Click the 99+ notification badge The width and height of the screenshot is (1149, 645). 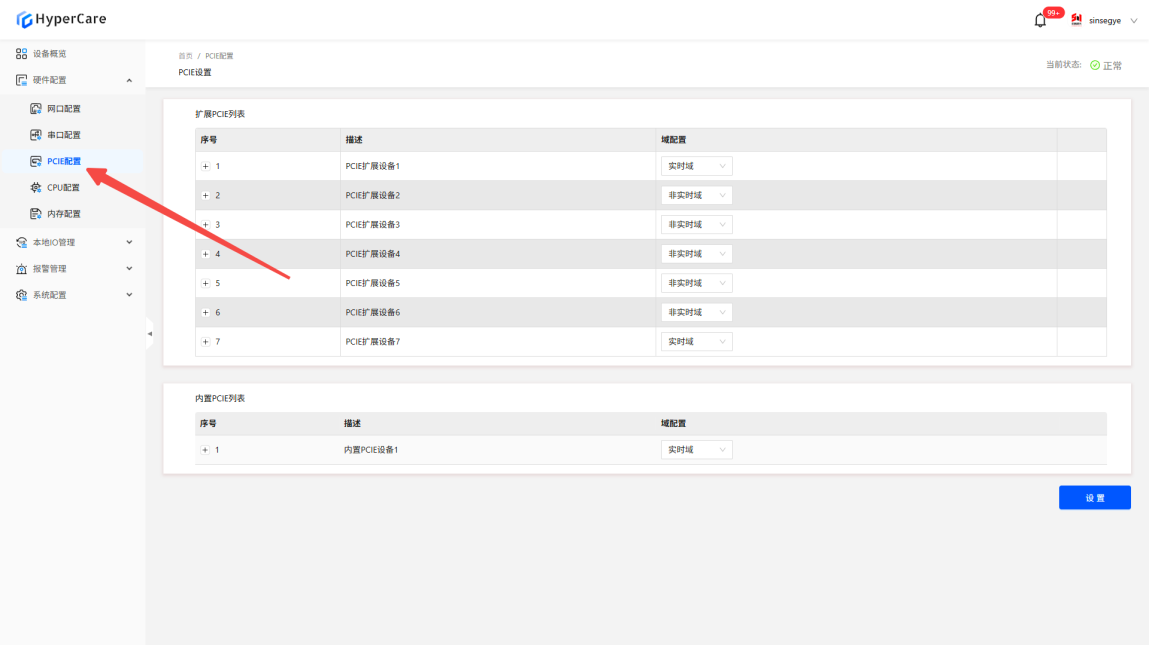coord(1054,12)
